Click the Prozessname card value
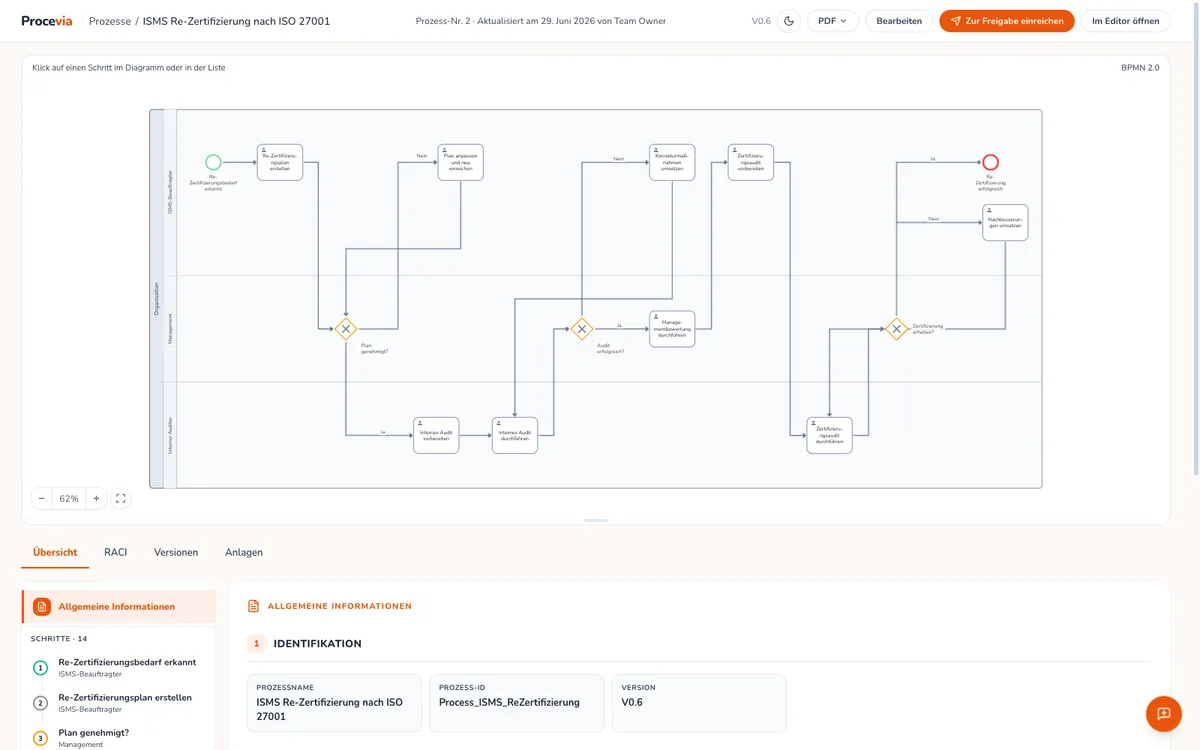 tap(330, 709)
